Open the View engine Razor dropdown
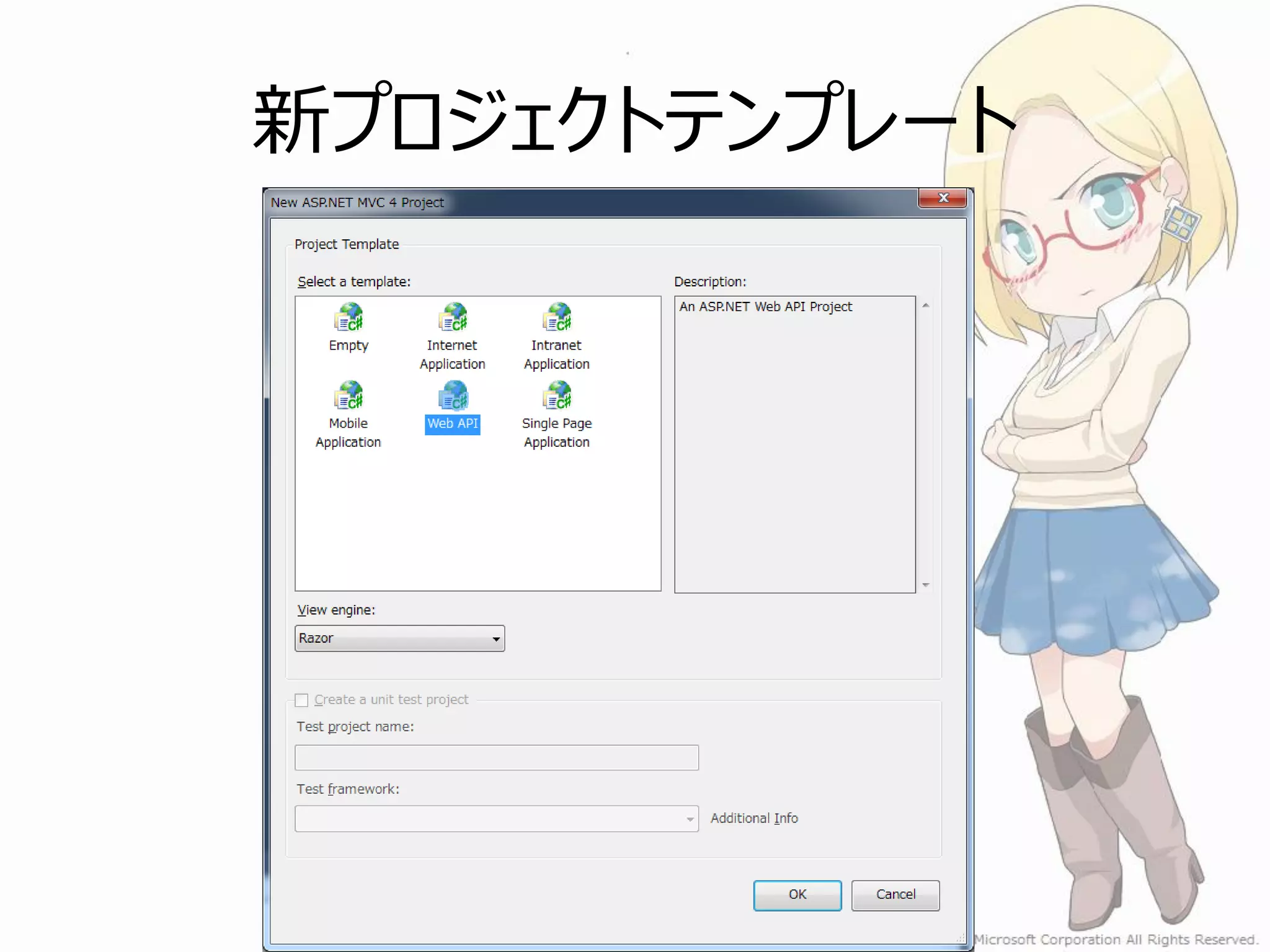The height and width of the screenshot is (952, 1270). tap(399, 638)
